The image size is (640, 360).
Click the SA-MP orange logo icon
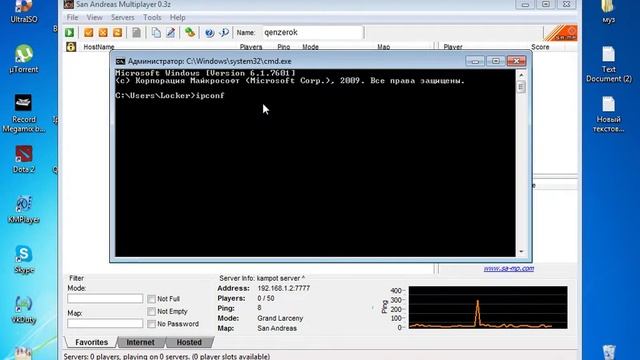pyautogui.click(x=560, y=33)
